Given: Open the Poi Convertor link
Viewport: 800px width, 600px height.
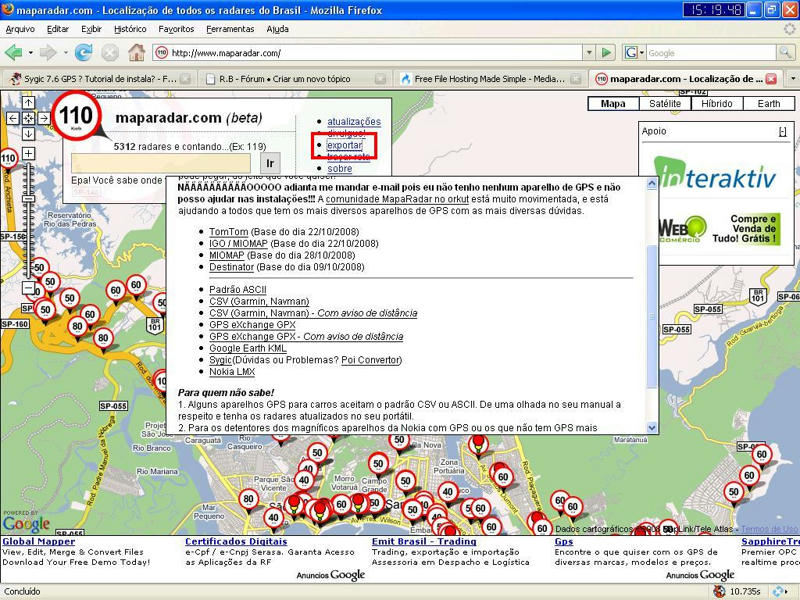Looking at the screenshot, I should coord(370,360).
